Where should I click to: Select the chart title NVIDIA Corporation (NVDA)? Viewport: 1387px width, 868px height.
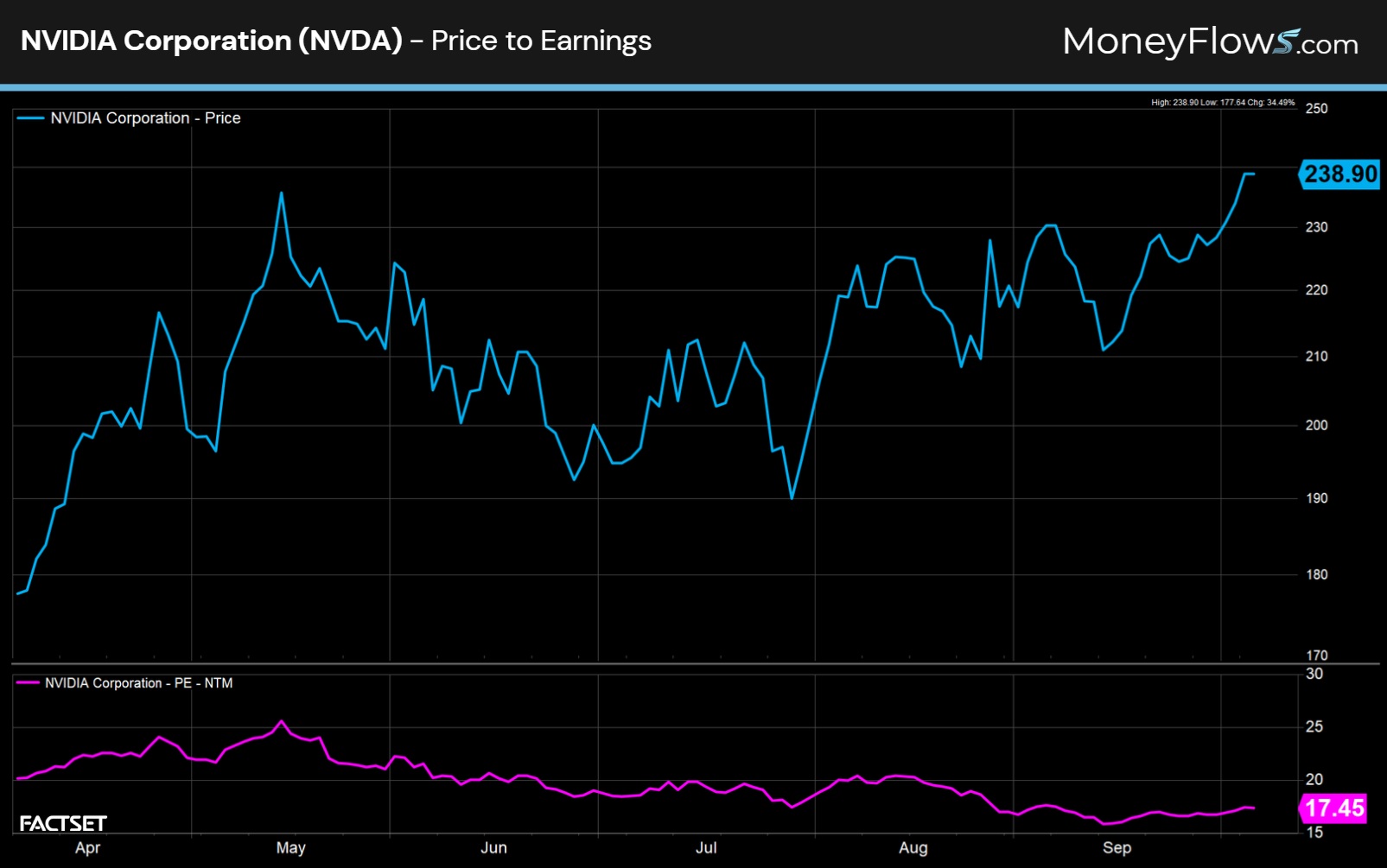pos(212,41)
